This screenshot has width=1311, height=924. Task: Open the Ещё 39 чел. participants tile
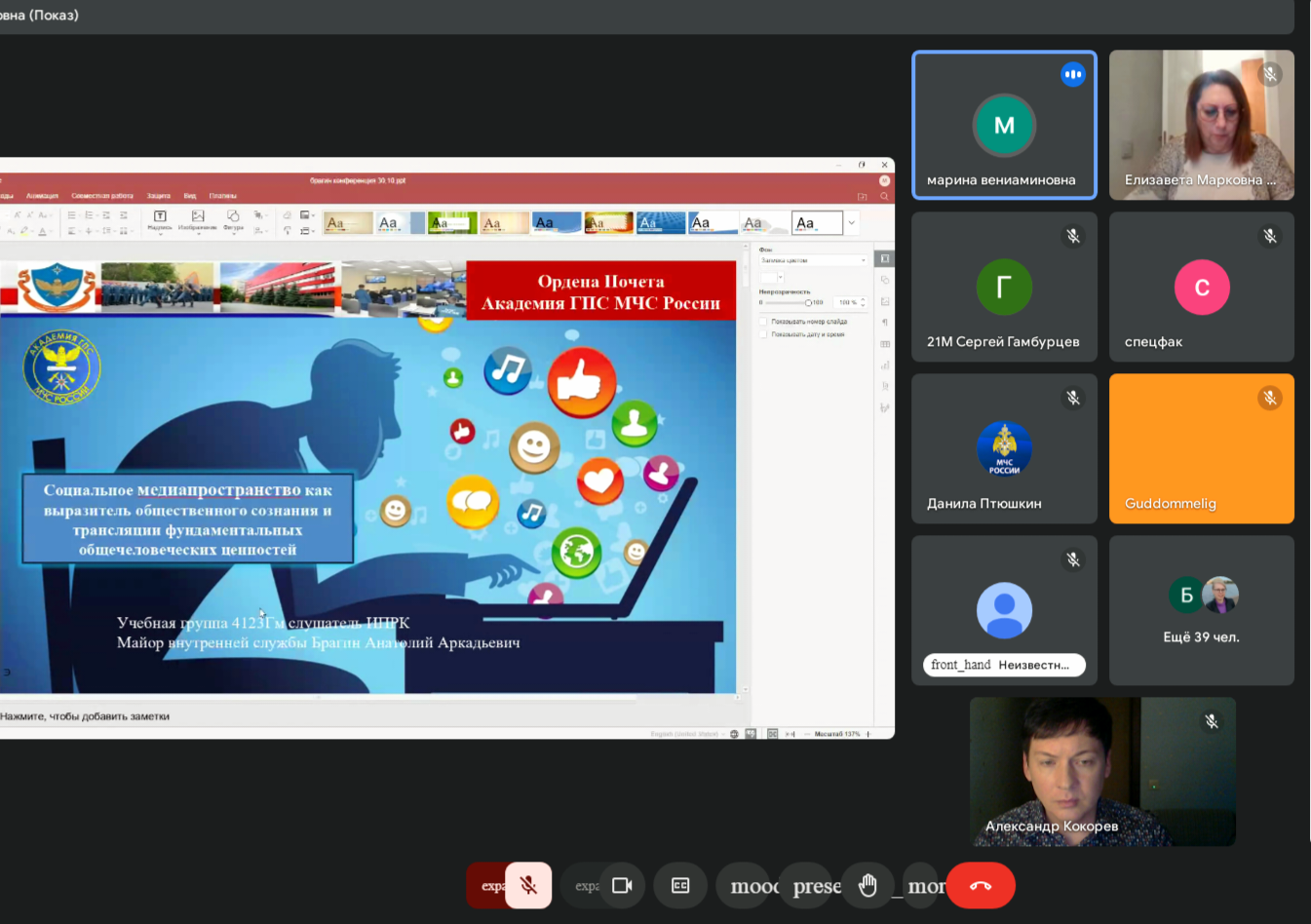click(x=1202, y=610)
